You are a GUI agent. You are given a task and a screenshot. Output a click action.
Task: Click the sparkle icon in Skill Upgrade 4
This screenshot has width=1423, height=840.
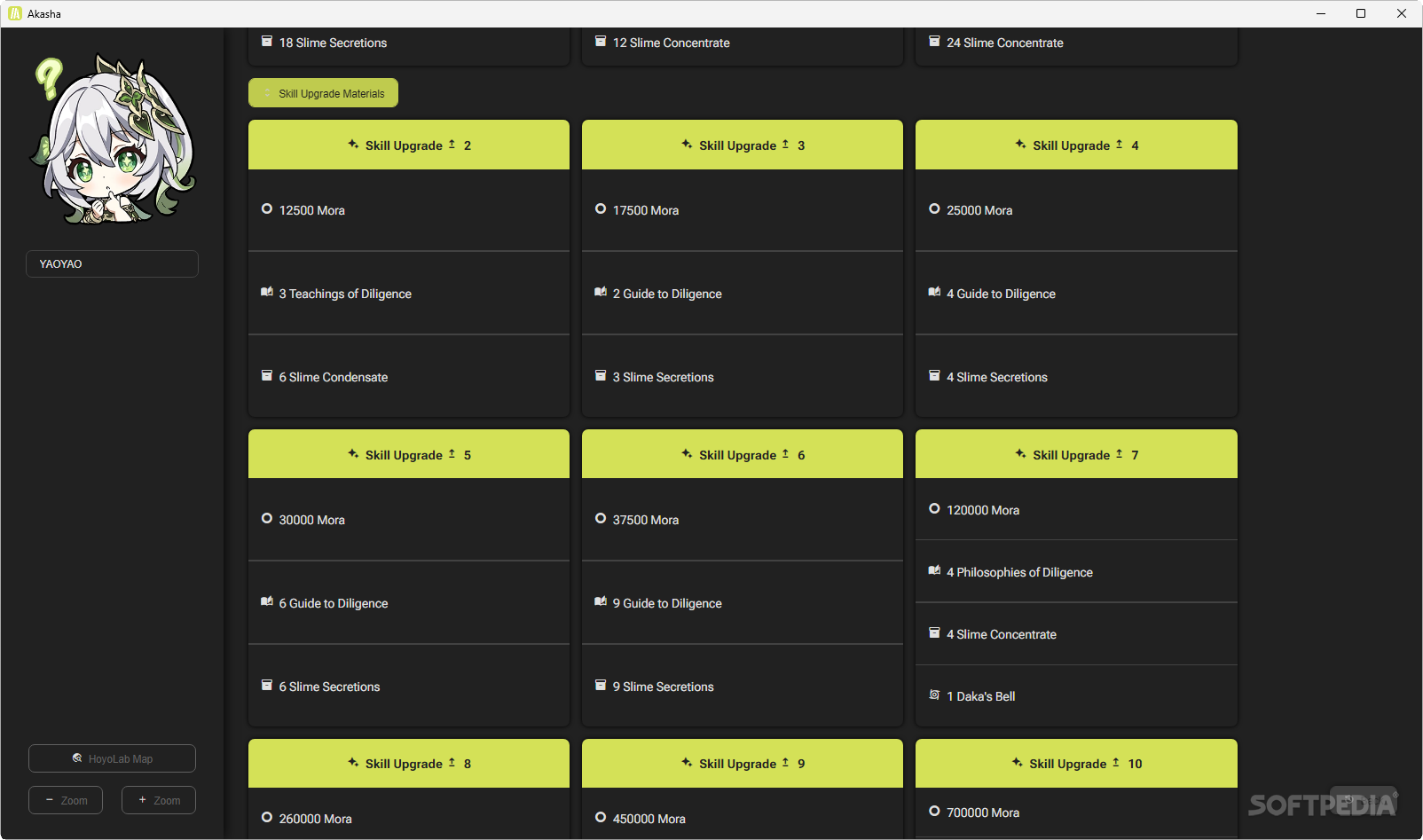point(1020,144)
